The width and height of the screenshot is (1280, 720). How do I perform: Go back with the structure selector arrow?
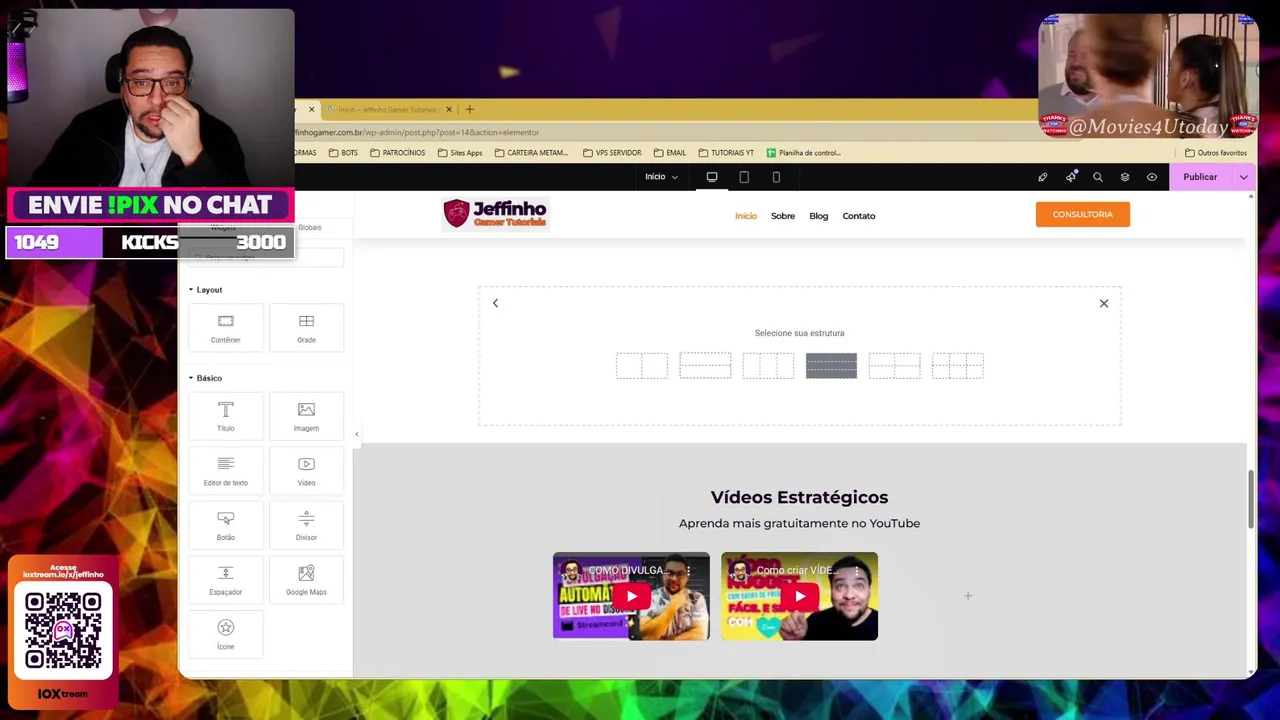pos(495,303)
